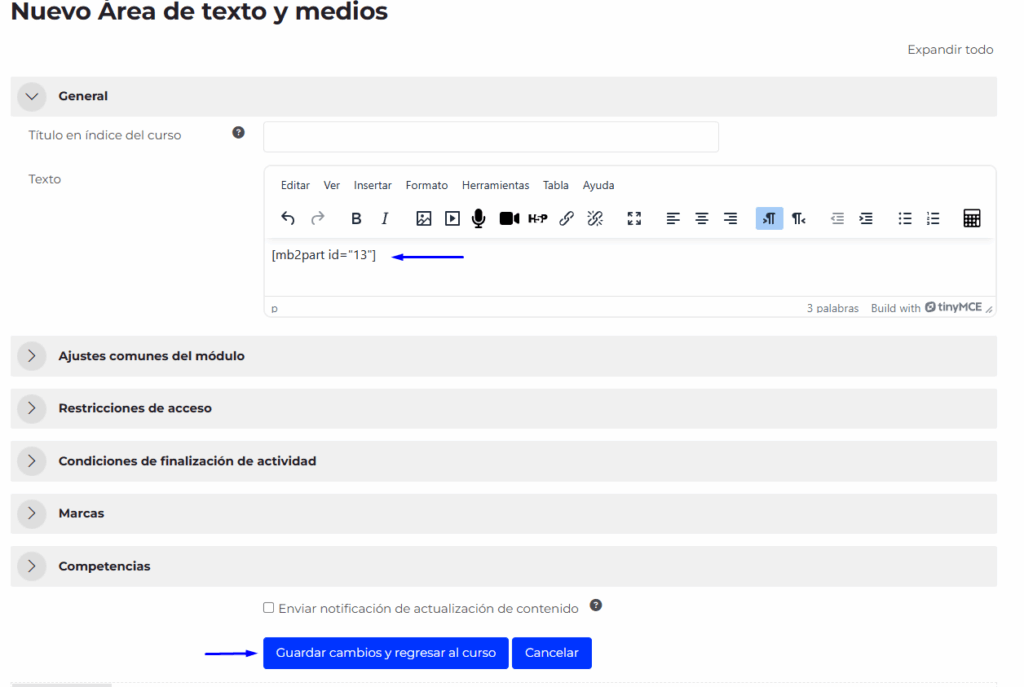Image resolution: width=1024 pixels, height=687 pixels.
Task: Undo the last editor action
Action: click(x=288, y=218)
